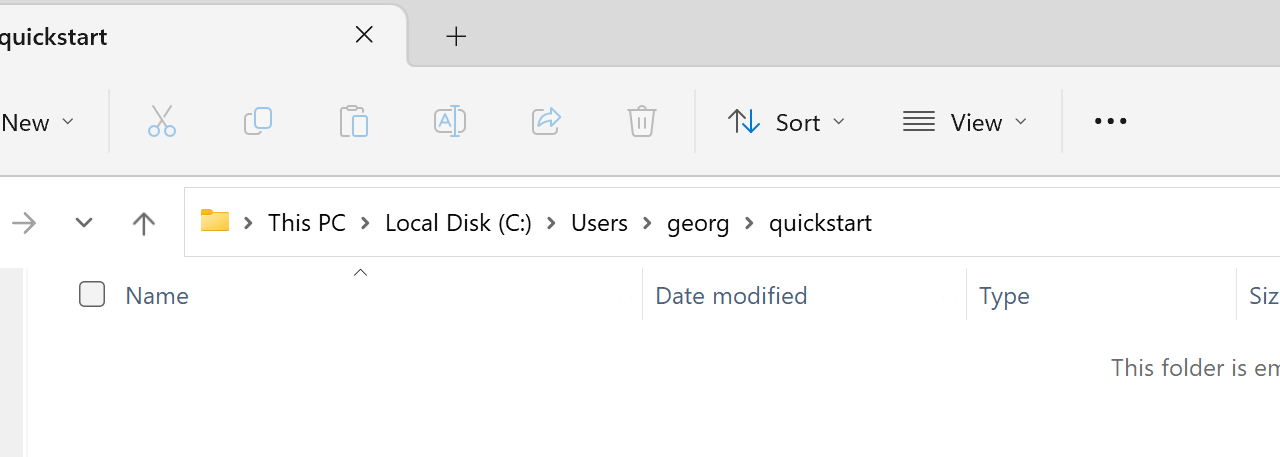Click the Type column header
Viewport: 1280px width, 457px height.
[1004, 296]
